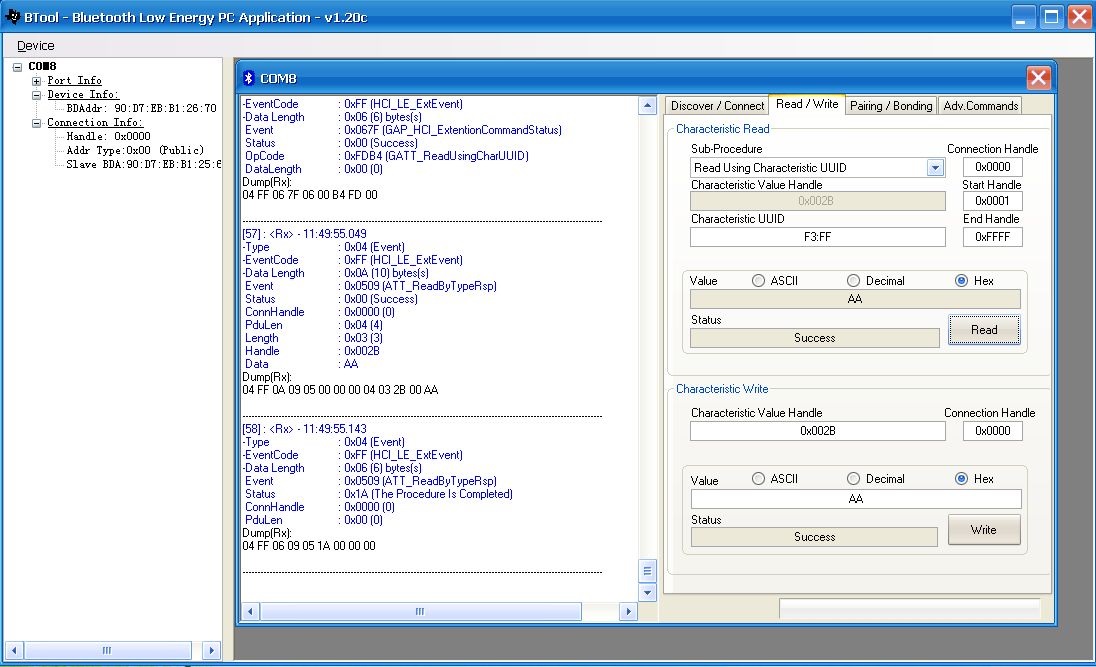Viewport: 1096px width, 667px height.
Task: Click the log vertical scrollbar thumb
Action: pos(647,571)
